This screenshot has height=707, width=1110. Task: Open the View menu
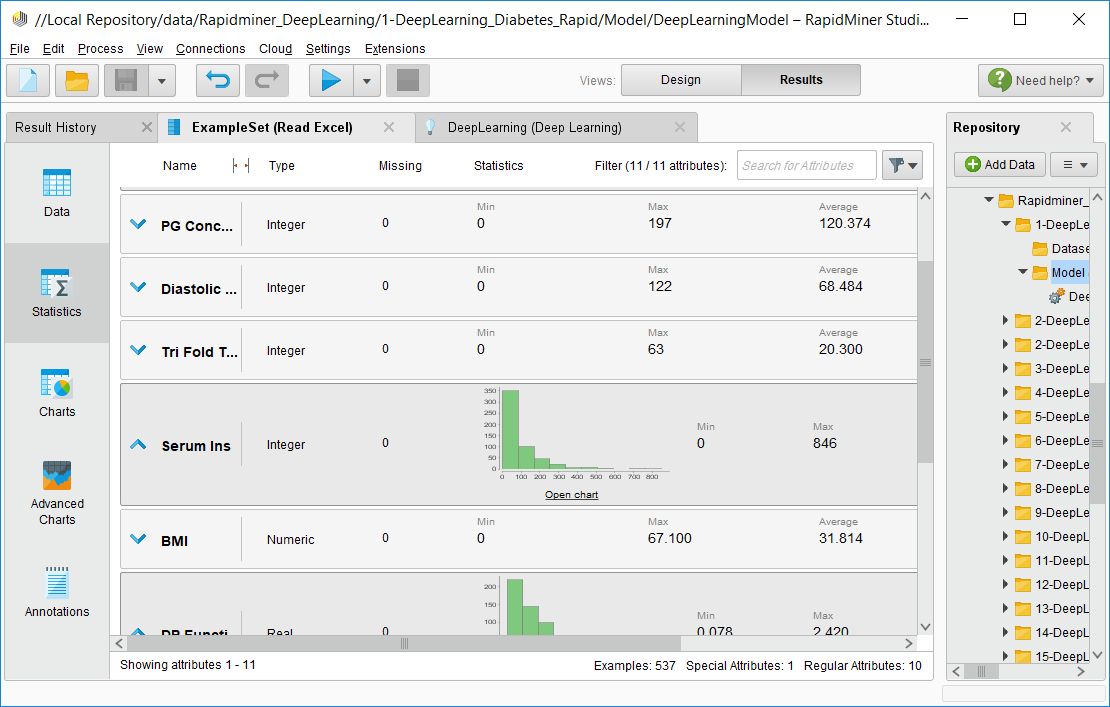(149, 49)
